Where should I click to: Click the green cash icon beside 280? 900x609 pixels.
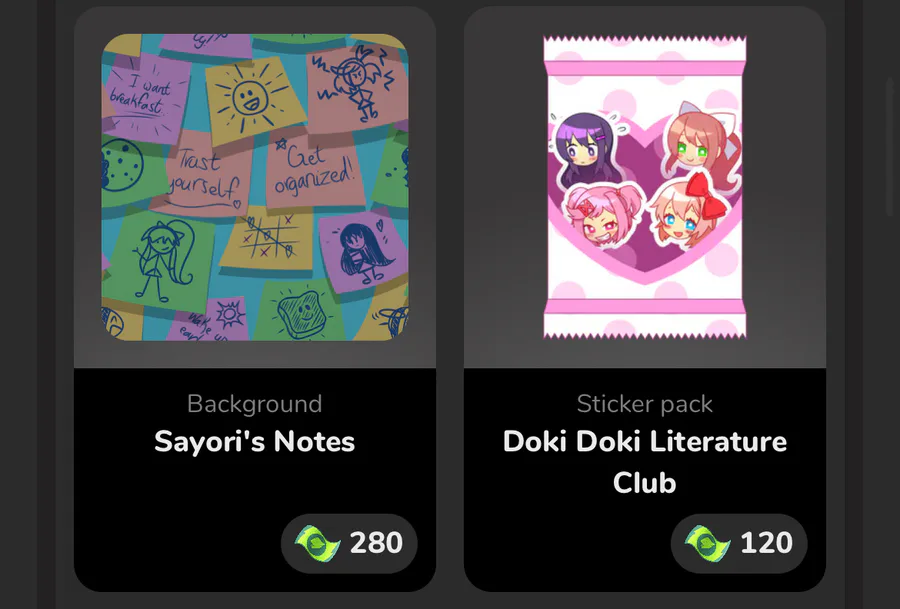point(317,544)
